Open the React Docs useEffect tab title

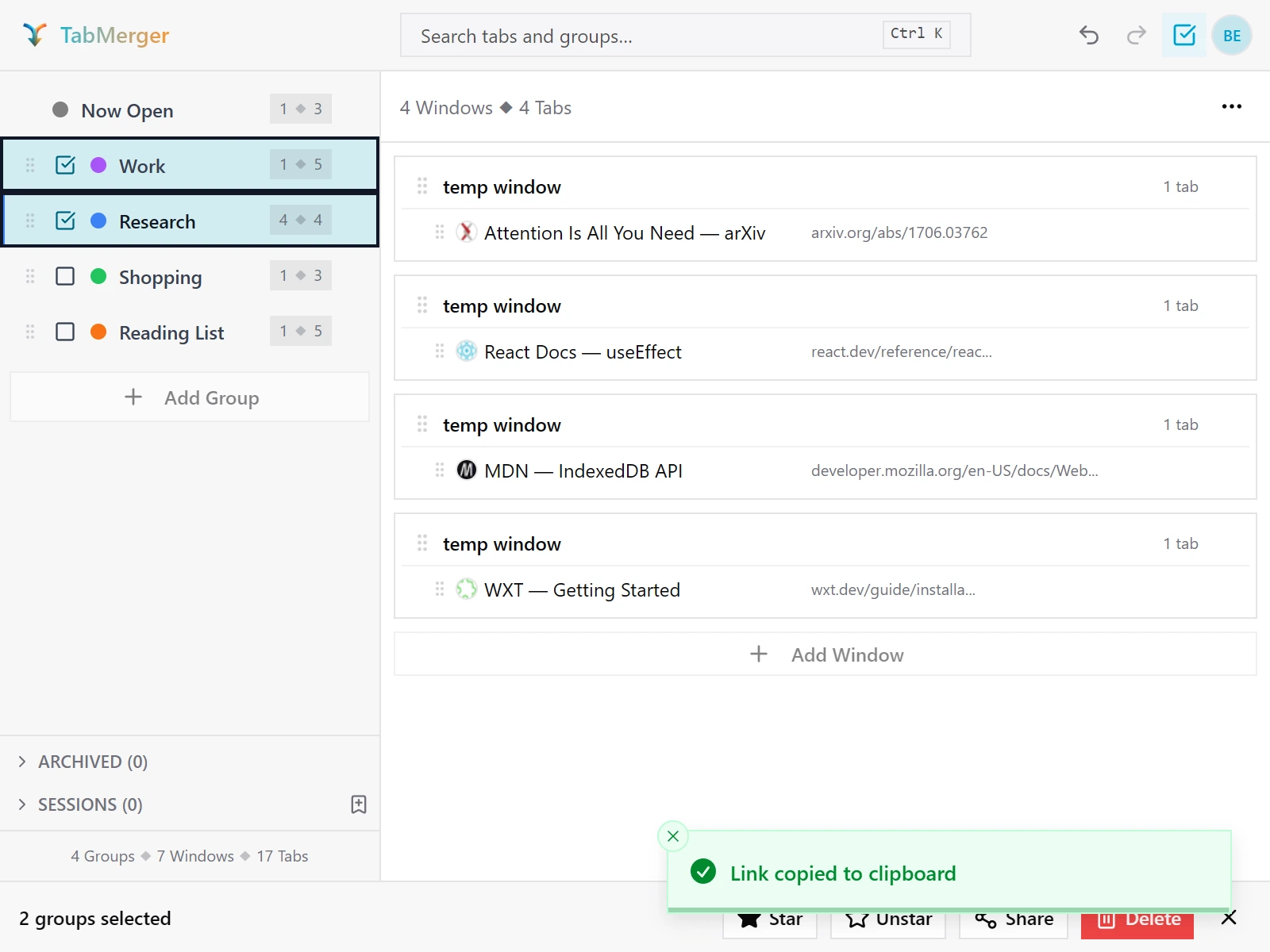point(583,351)
